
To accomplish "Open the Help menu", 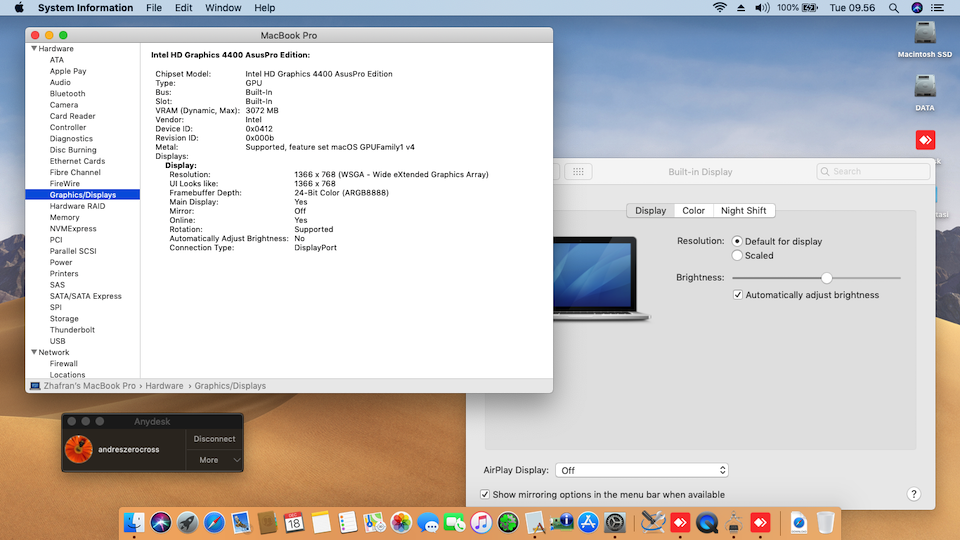I will point(264,8).
